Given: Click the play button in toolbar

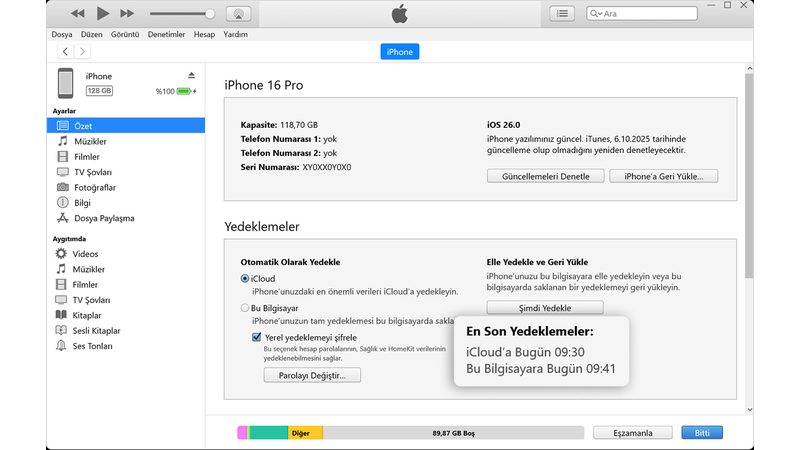Looking at the screenshot, I should [103, 14].
